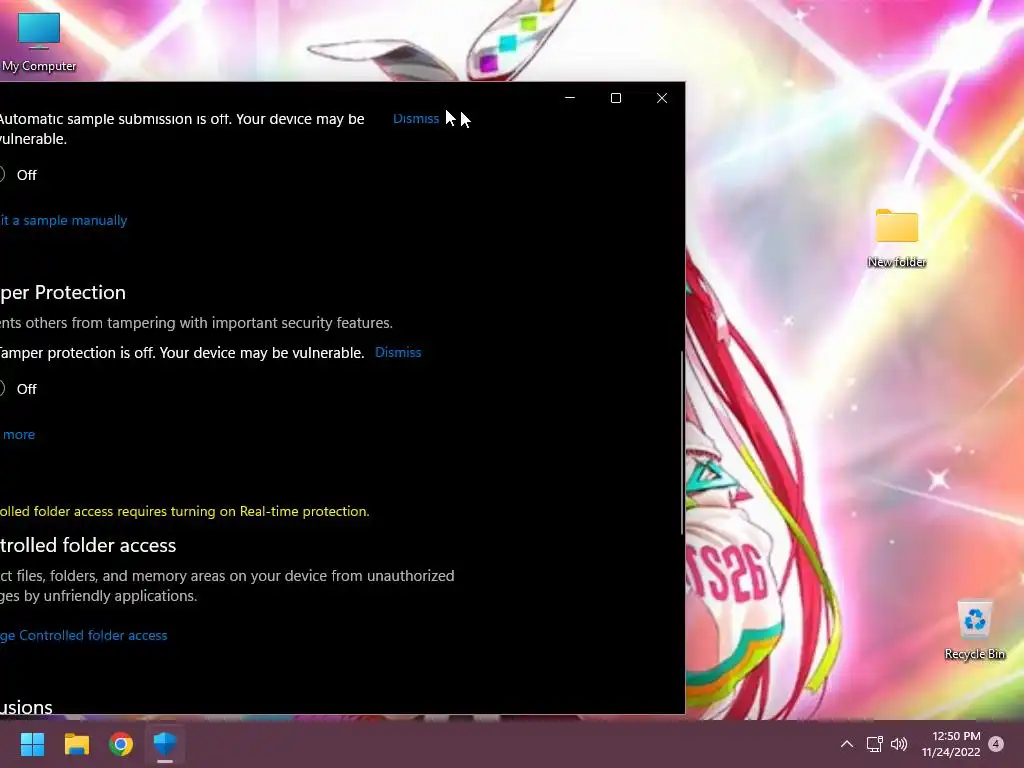Open the New folder desktop icon
Screen dimensions: 1024x768
897,238
